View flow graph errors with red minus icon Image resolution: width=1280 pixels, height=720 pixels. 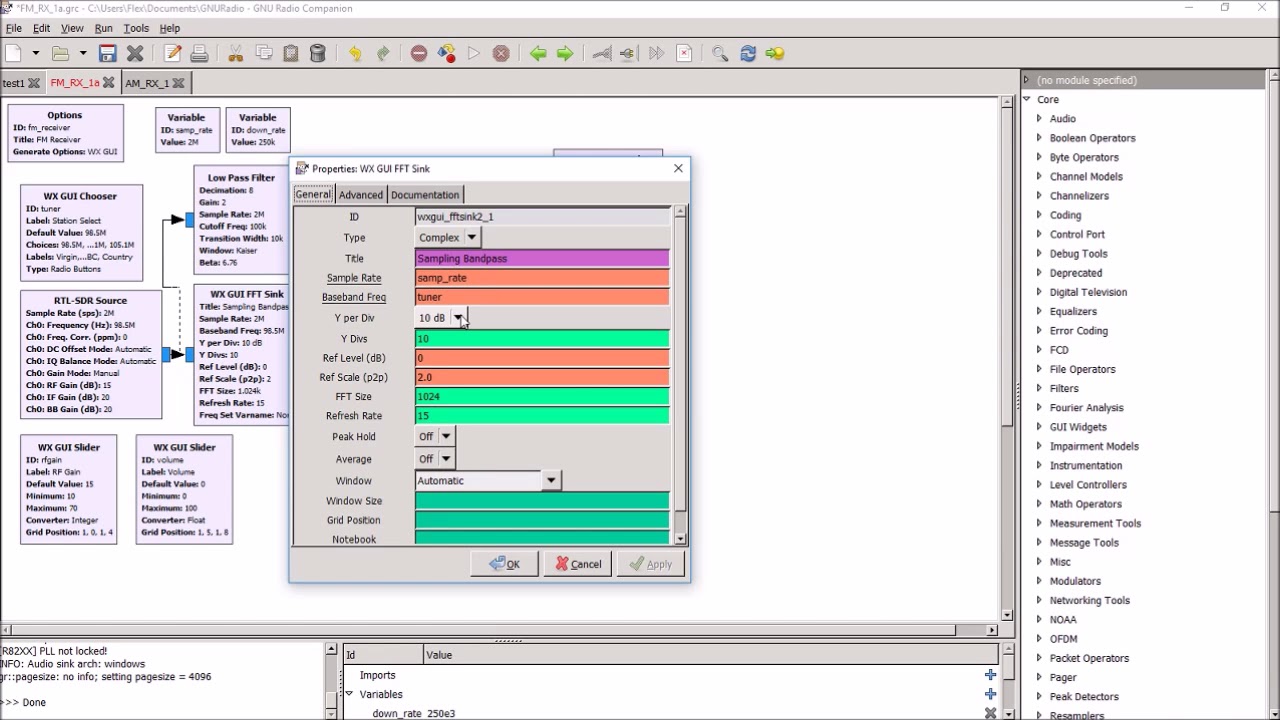tap(419, 53)
